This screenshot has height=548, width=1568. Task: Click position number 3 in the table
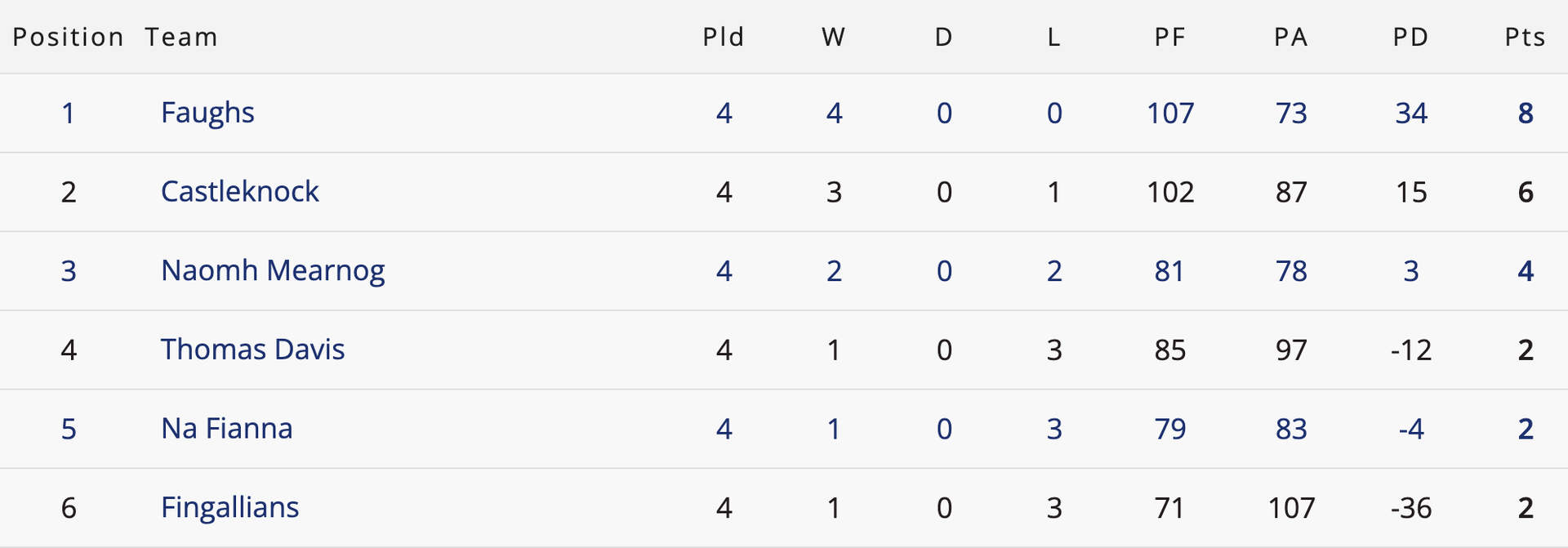pyautogui.click(x=69, y=271)
